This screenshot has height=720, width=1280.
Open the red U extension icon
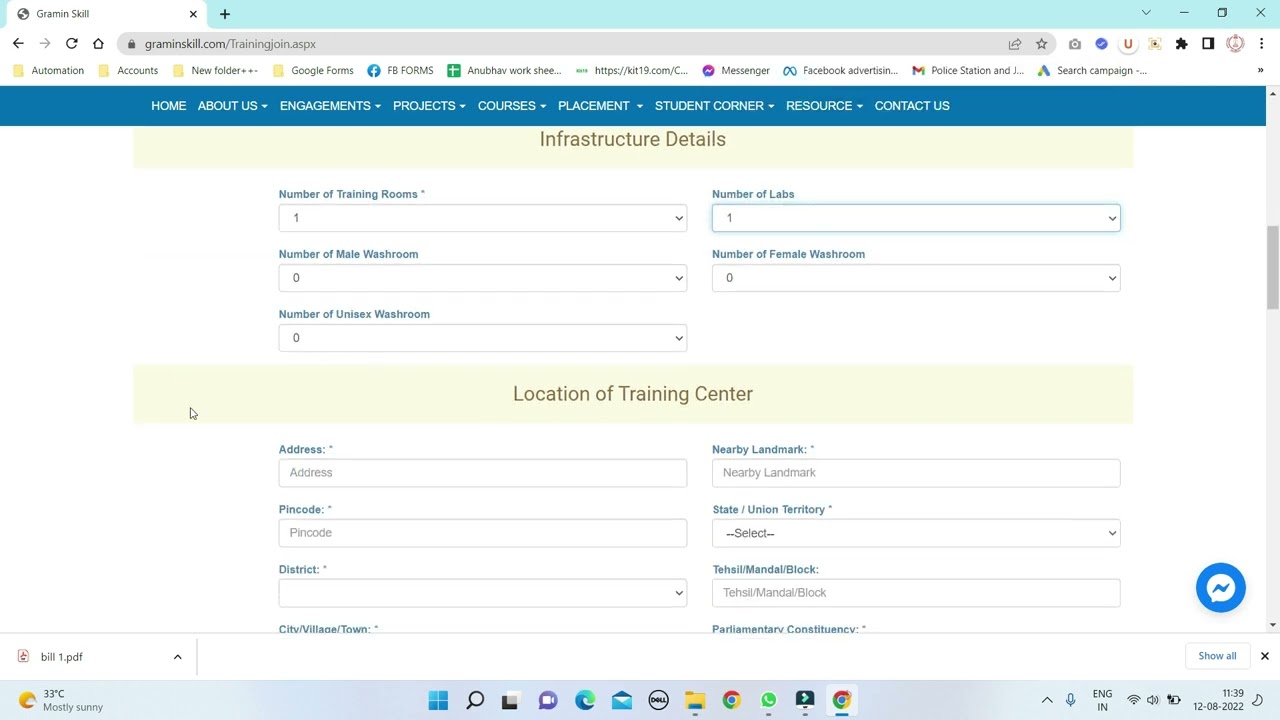pos(1128,44)
